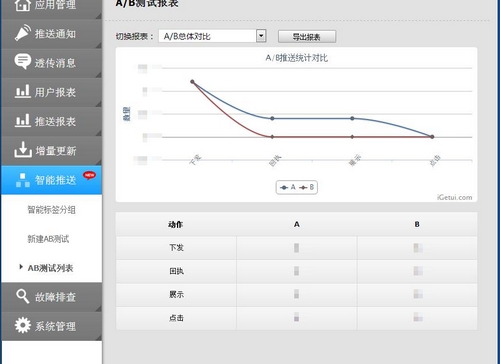Click the 展示 row label in table
Screen dimensions: 500x364
pyautogui.click(x=176, y=294)
